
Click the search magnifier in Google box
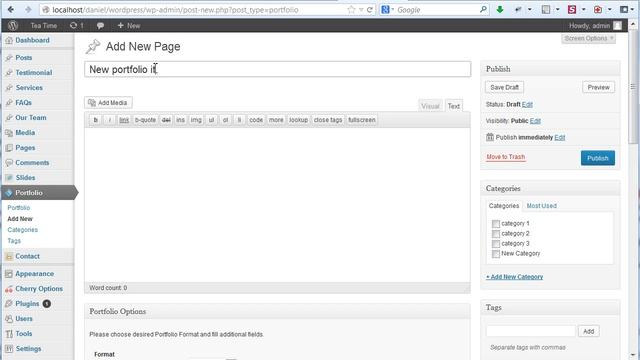pyautogui.click(x=483, y=9)
